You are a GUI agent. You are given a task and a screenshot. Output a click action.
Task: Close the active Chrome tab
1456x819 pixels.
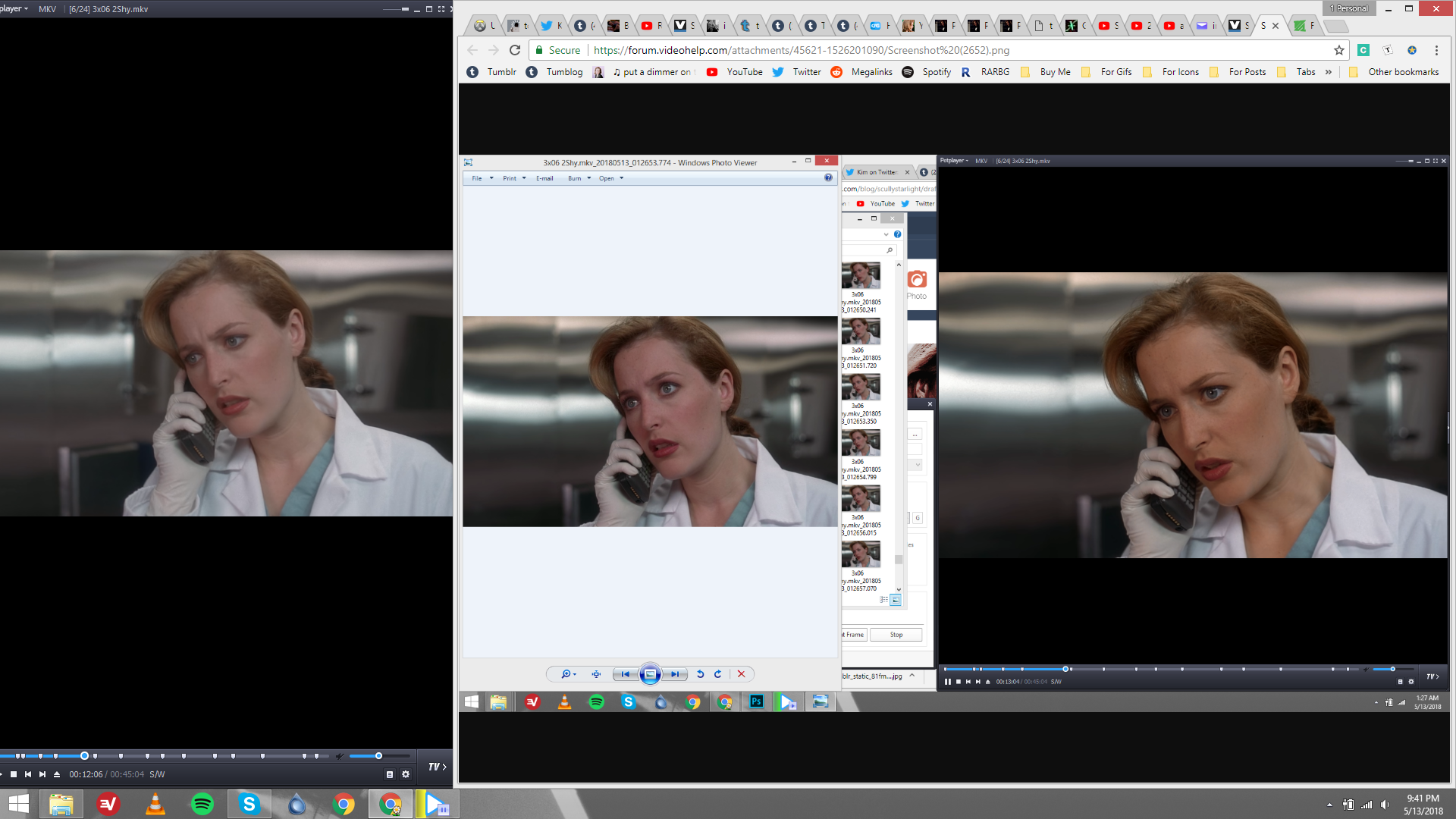click(1276, 26)
